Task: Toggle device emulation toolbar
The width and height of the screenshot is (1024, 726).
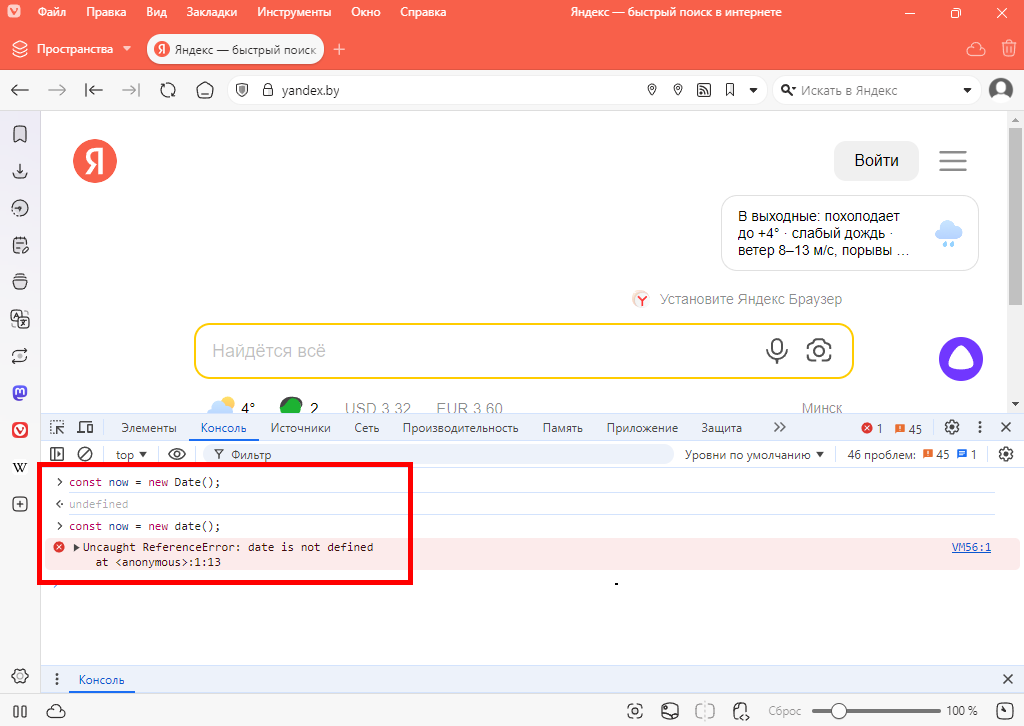Action: (85, 428)
